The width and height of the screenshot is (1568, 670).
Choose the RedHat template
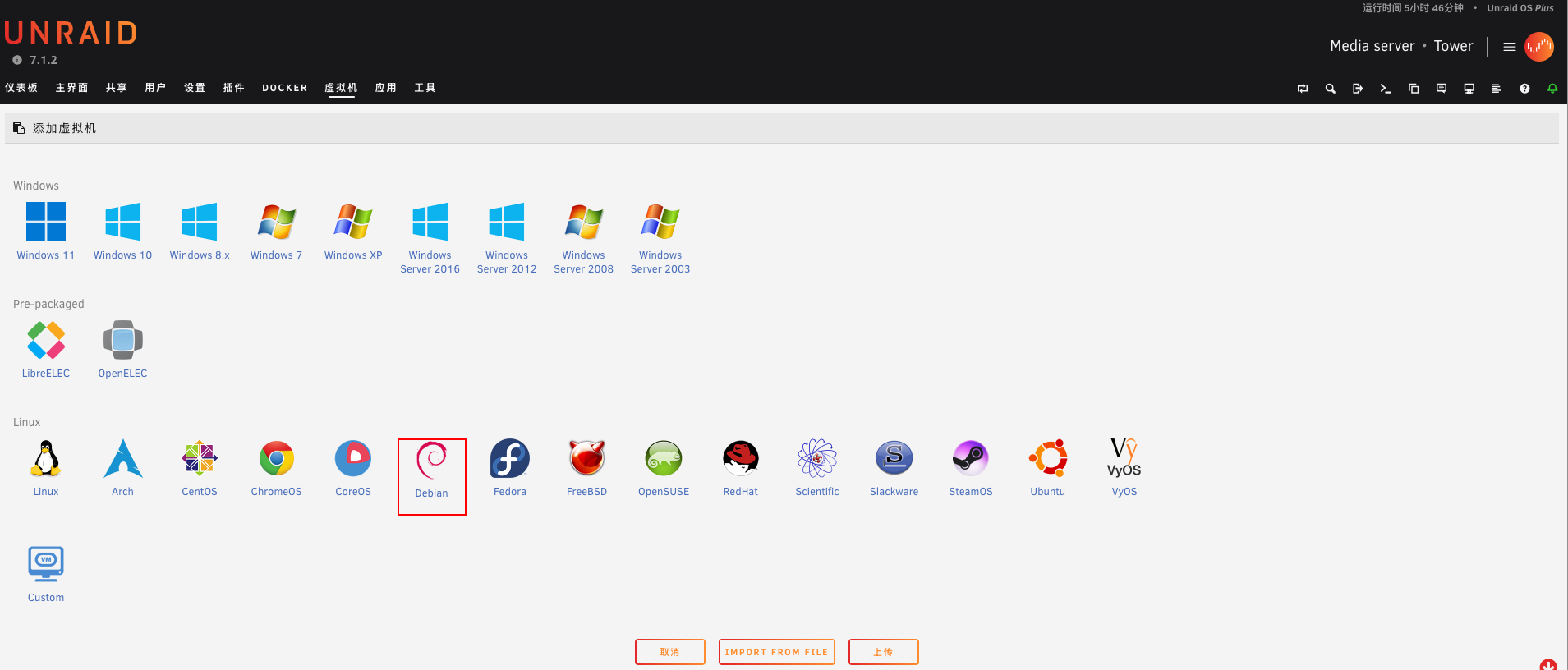pyautogui.click(x=741, y=467)
